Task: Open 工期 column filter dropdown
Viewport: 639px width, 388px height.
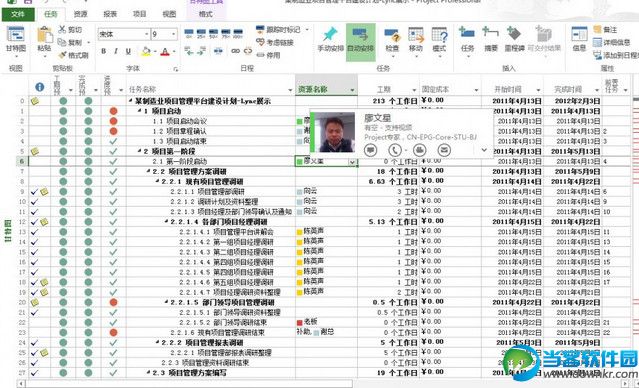Action: (x=414, y=90)
